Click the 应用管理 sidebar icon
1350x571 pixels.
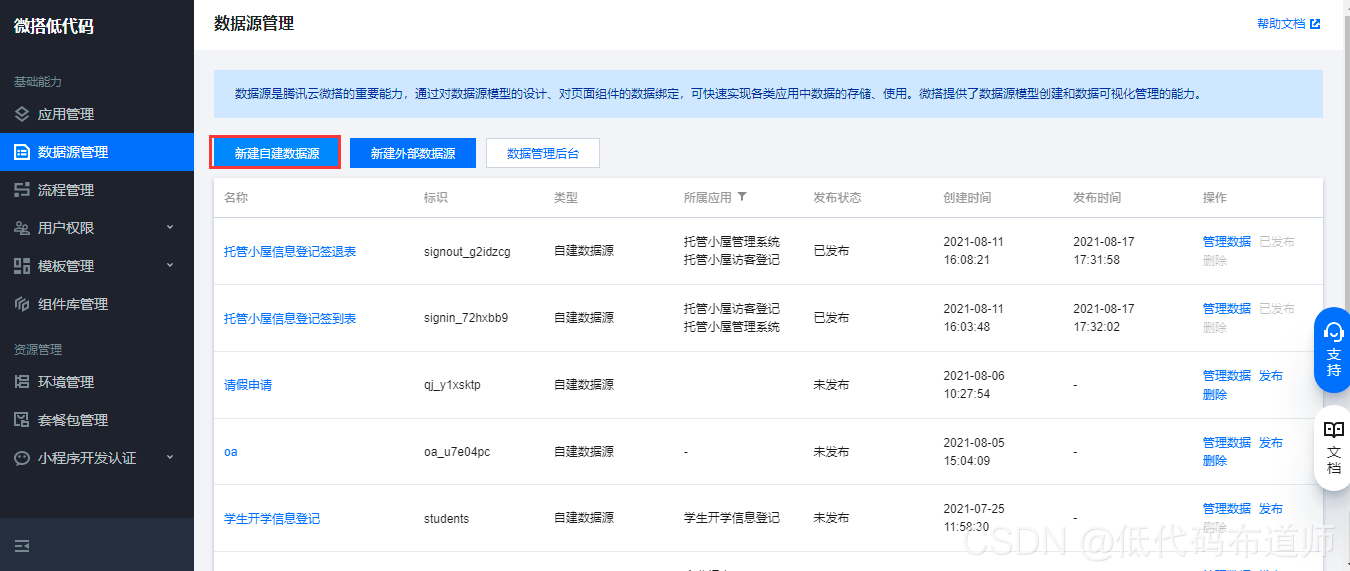click(22, 114)
